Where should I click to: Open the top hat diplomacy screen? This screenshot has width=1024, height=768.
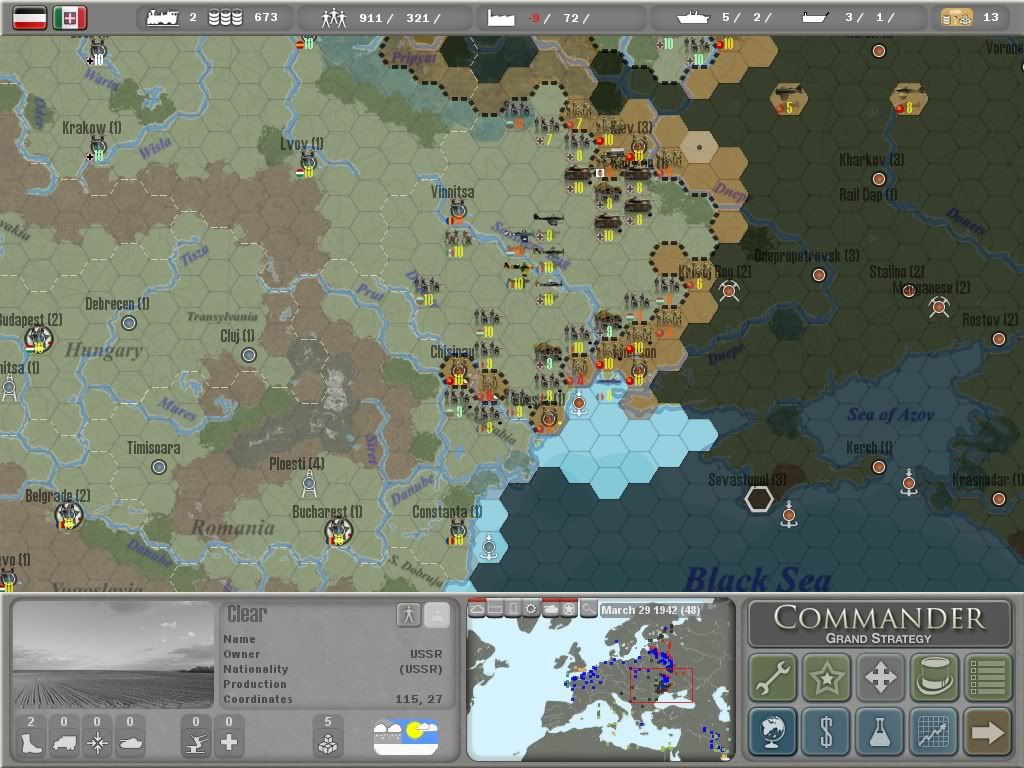(934, 677)
